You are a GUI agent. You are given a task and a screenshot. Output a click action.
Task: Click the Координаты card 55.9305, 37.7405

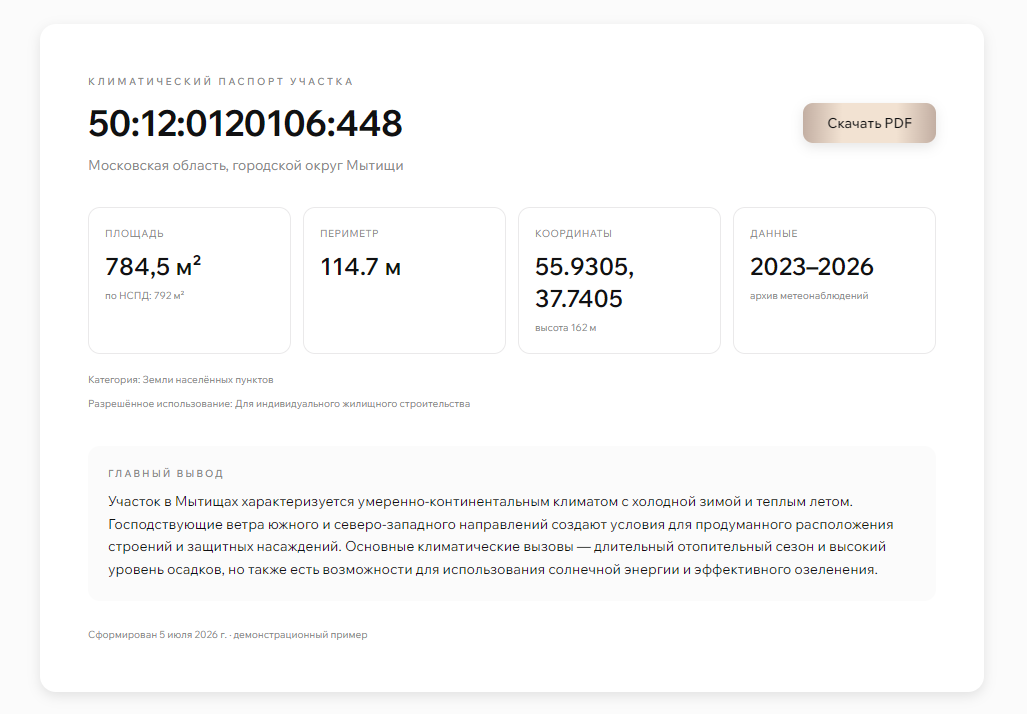[619, 280]
